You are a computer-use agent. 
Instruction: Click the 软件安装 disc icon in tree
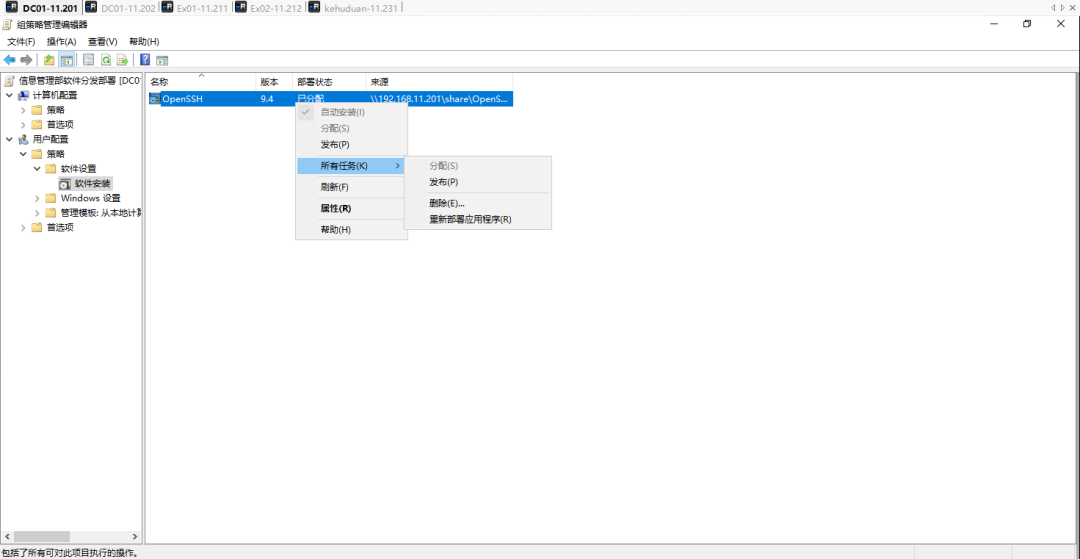[x=65, y=183]
